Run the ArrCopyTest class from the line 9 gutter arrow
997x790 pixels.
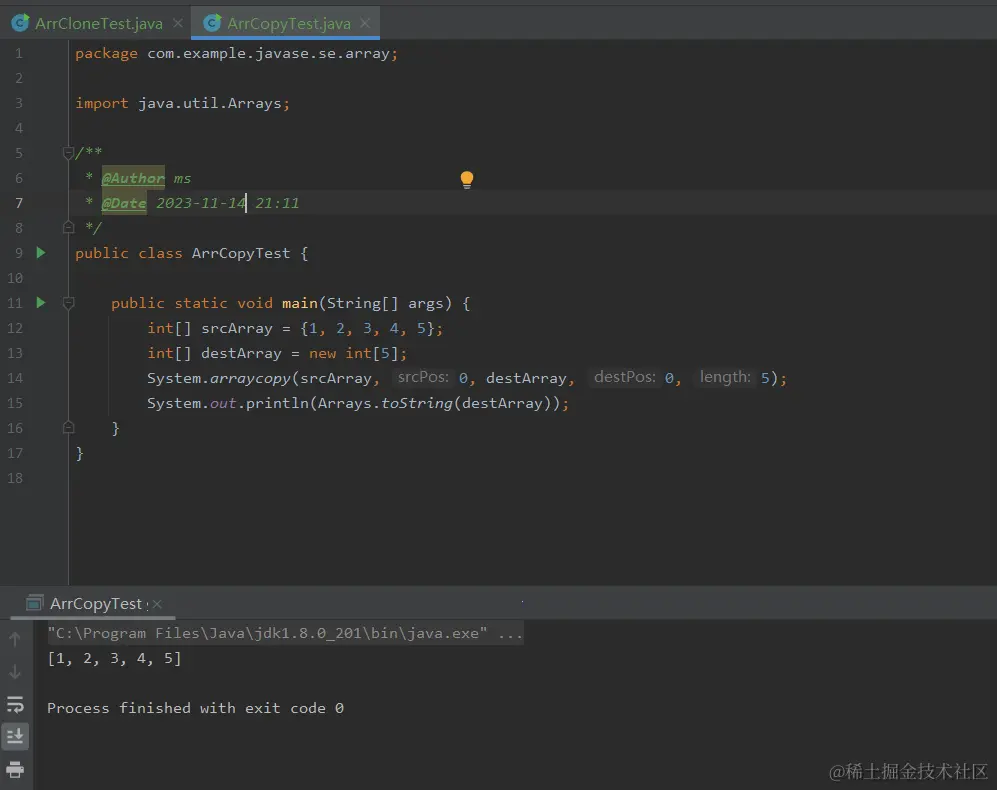point(41,253)
